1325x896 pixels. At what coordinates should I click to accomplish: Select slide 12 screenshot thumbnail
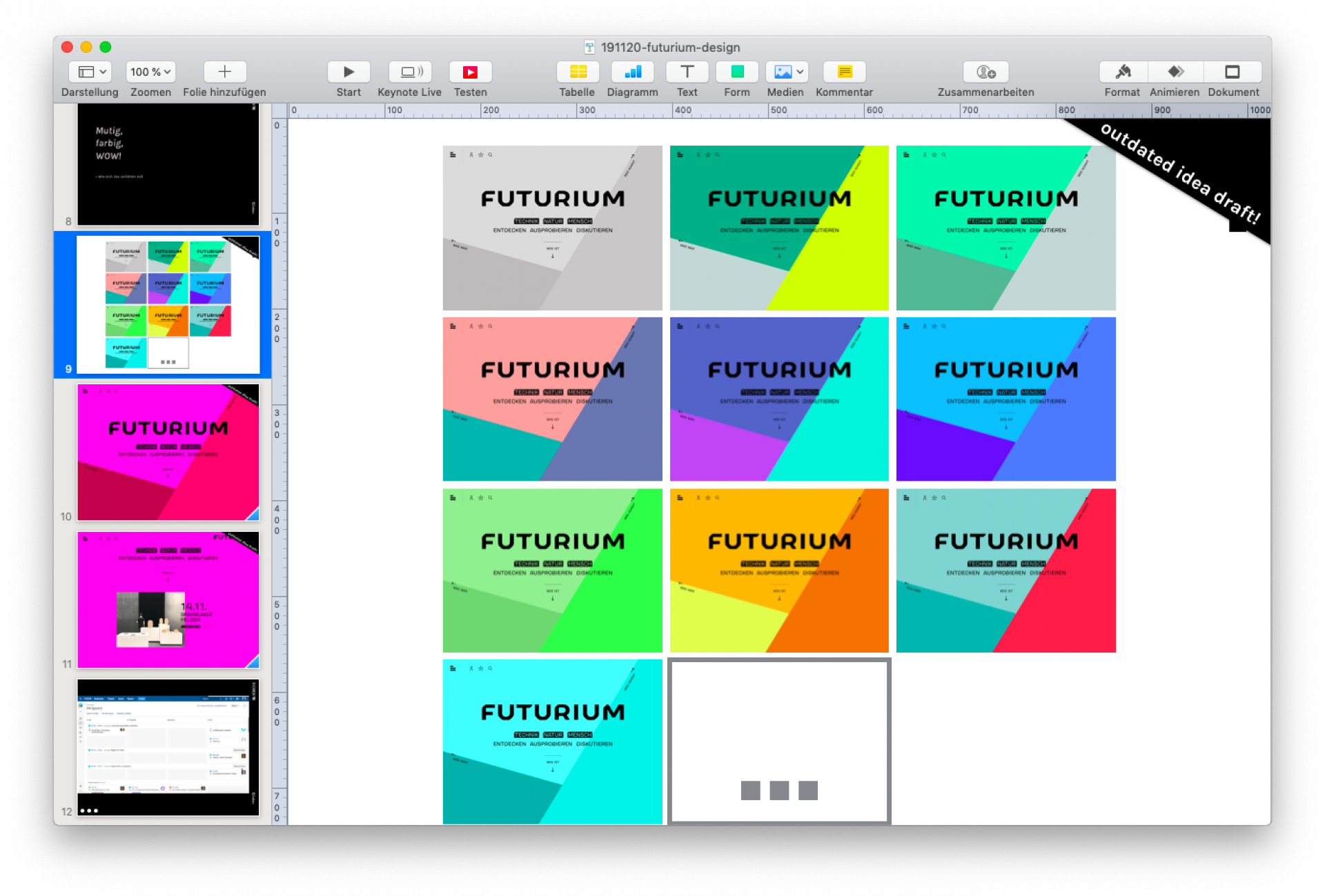click(x=168, y=747)
